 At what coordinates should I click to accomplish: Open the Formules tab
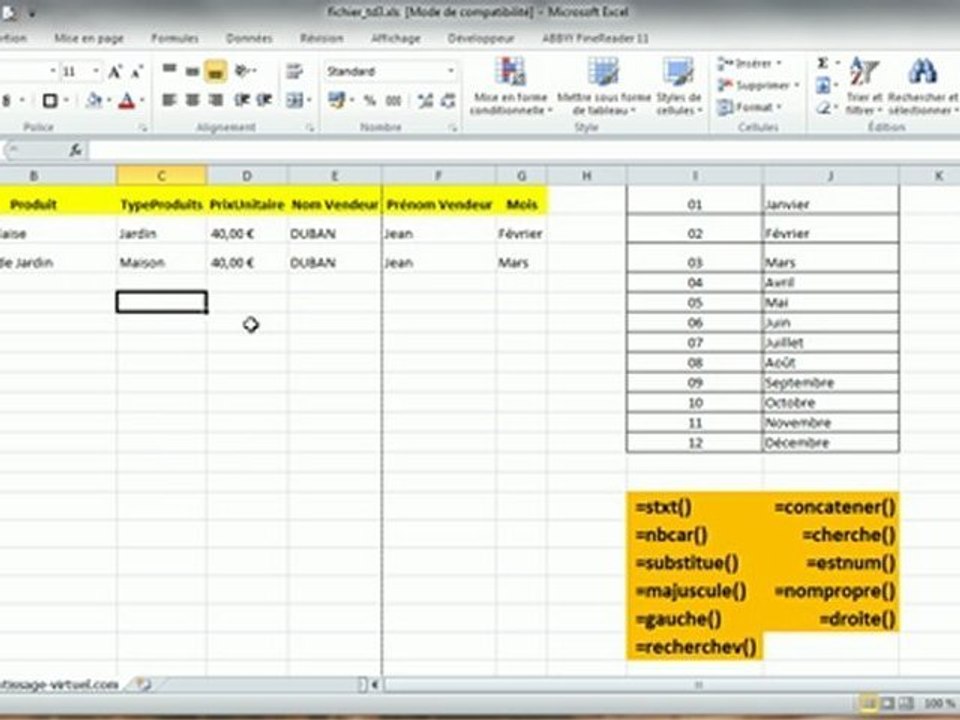coord(174,38)
